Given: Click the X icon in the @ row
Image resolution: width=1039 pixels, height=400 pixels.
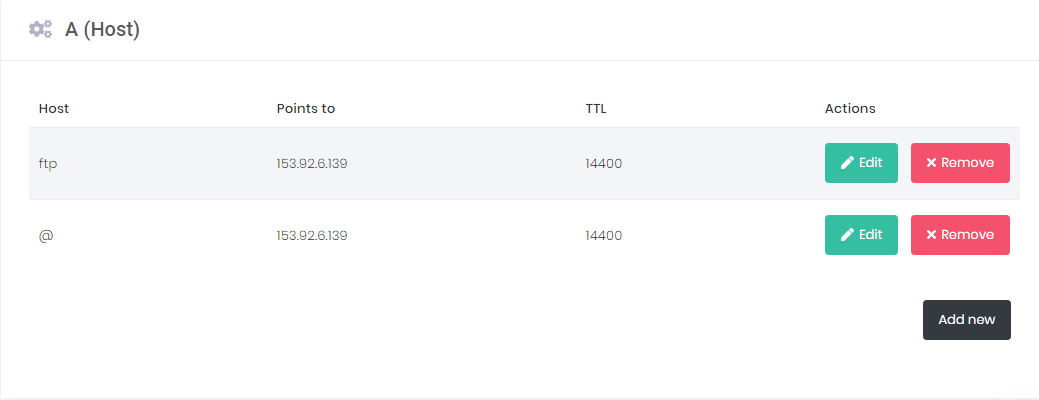Looking at the screenshot, I should pyautogui.click(x=931, y=235).
